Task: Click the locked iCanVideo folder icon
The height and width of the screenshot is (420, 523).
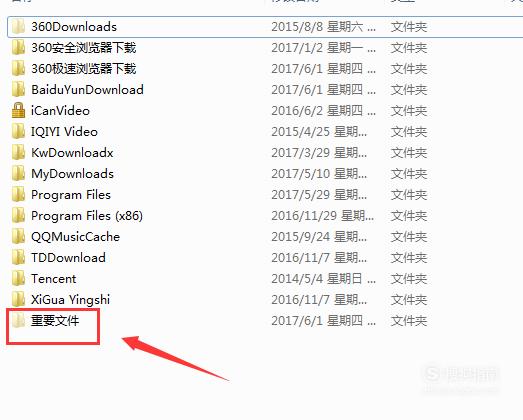Action: (18, 110)
